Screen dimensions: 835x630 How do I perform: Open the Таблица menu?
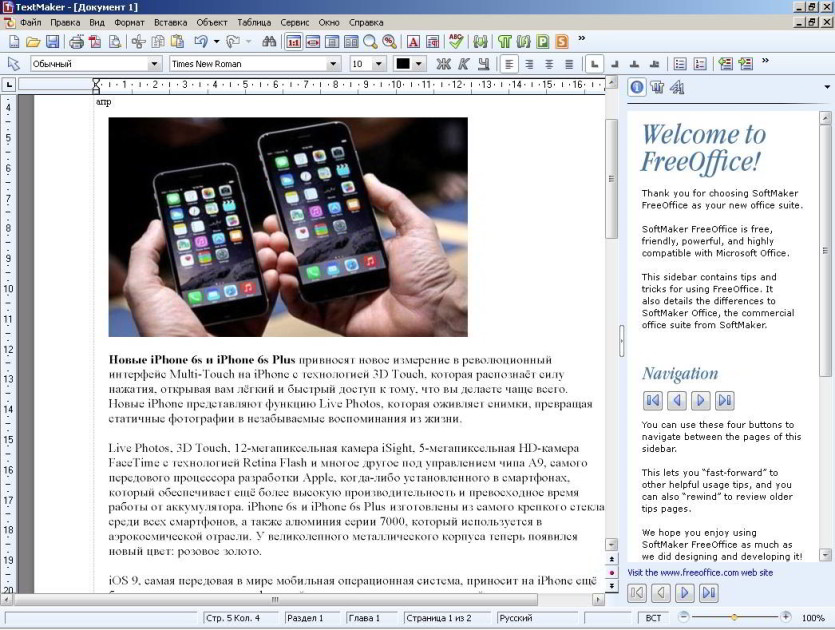click(x=254, y=22)
